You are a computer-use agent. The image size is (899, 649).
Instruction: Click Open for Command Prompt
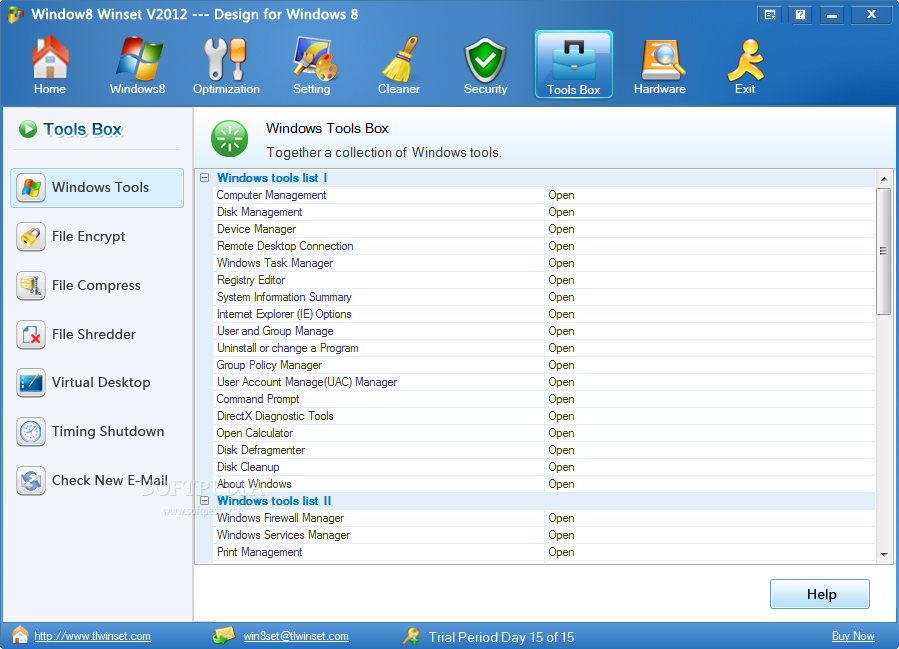click(561, 399)
